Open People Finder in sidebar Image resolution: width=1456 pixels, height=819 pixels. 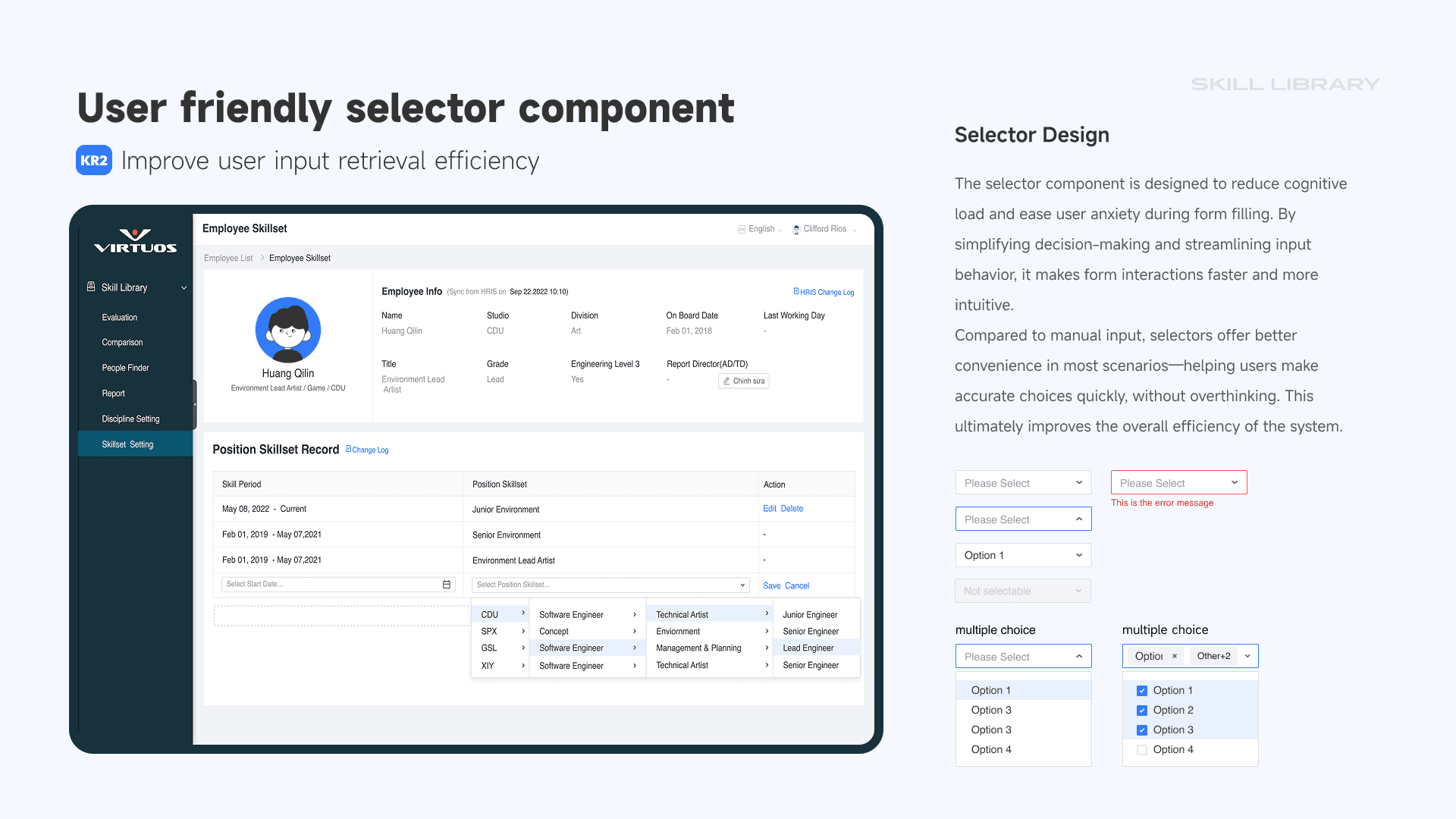(x=126, y=368)
